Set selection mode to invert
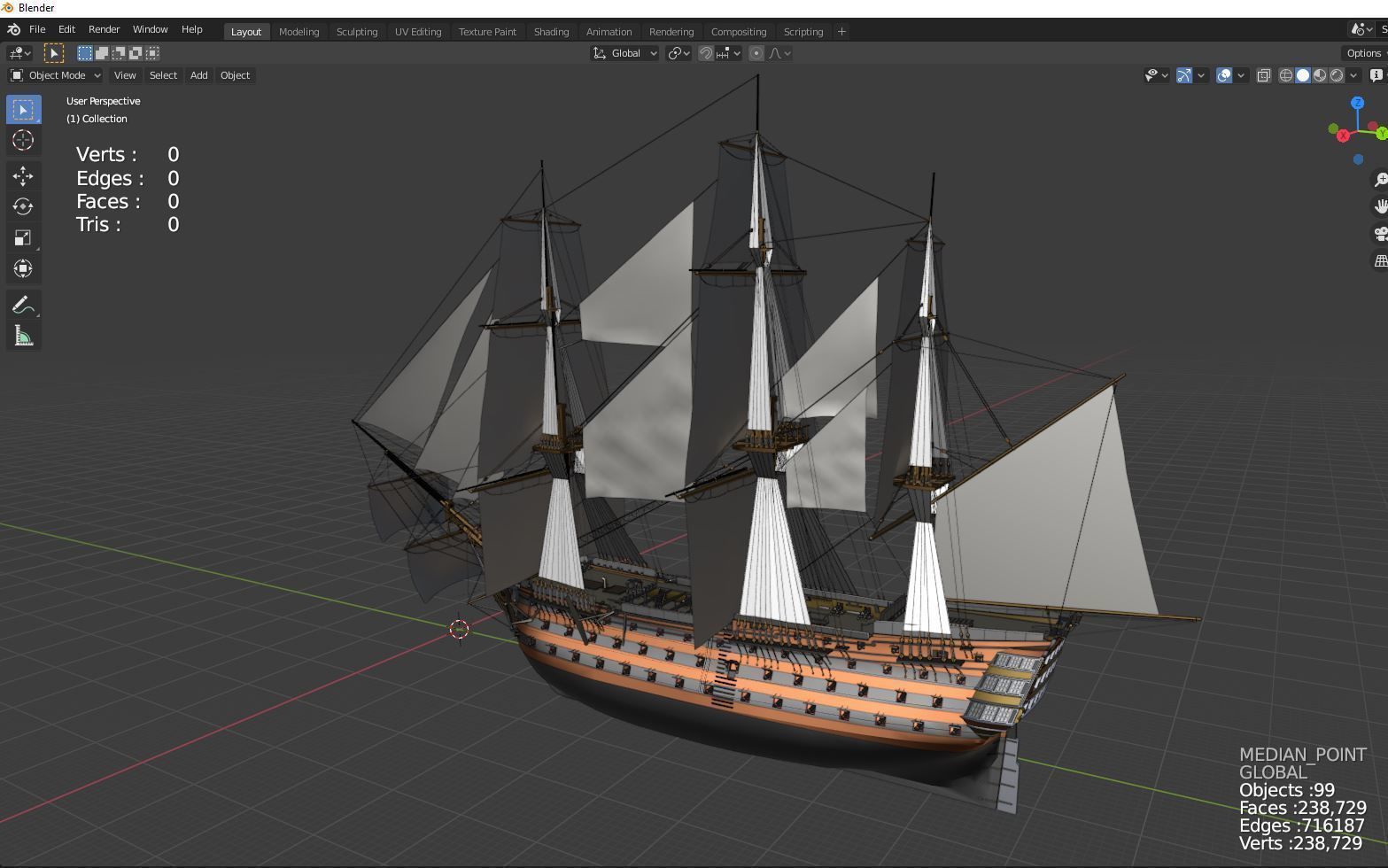 (136, 53)
